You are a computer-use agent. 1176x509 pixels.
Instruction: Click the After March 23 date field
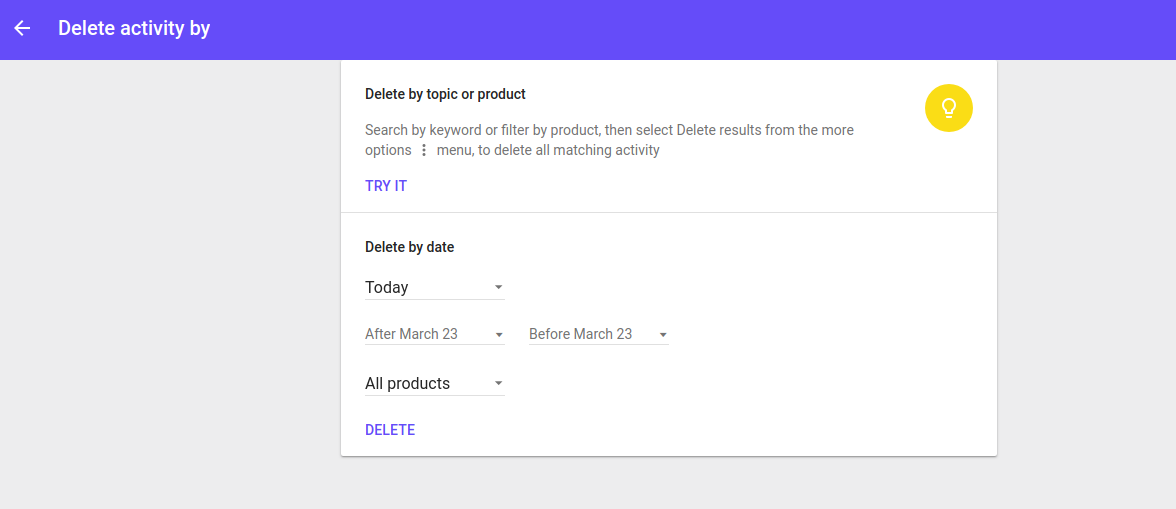420,334
